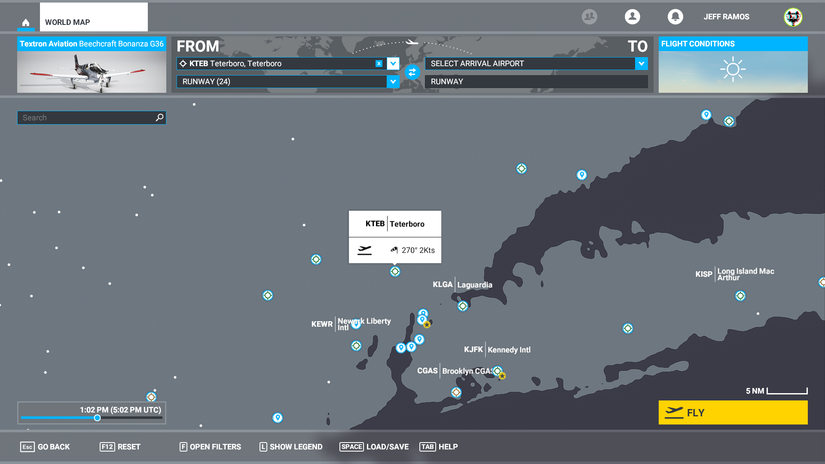Toggle Show Legend in bottom bar
Screen dimensions: 825x464
291,447
